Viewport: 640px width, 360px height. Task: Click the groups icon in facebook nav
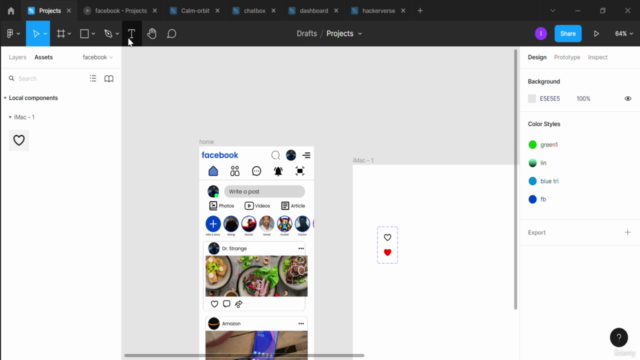(x=235, y=171)
